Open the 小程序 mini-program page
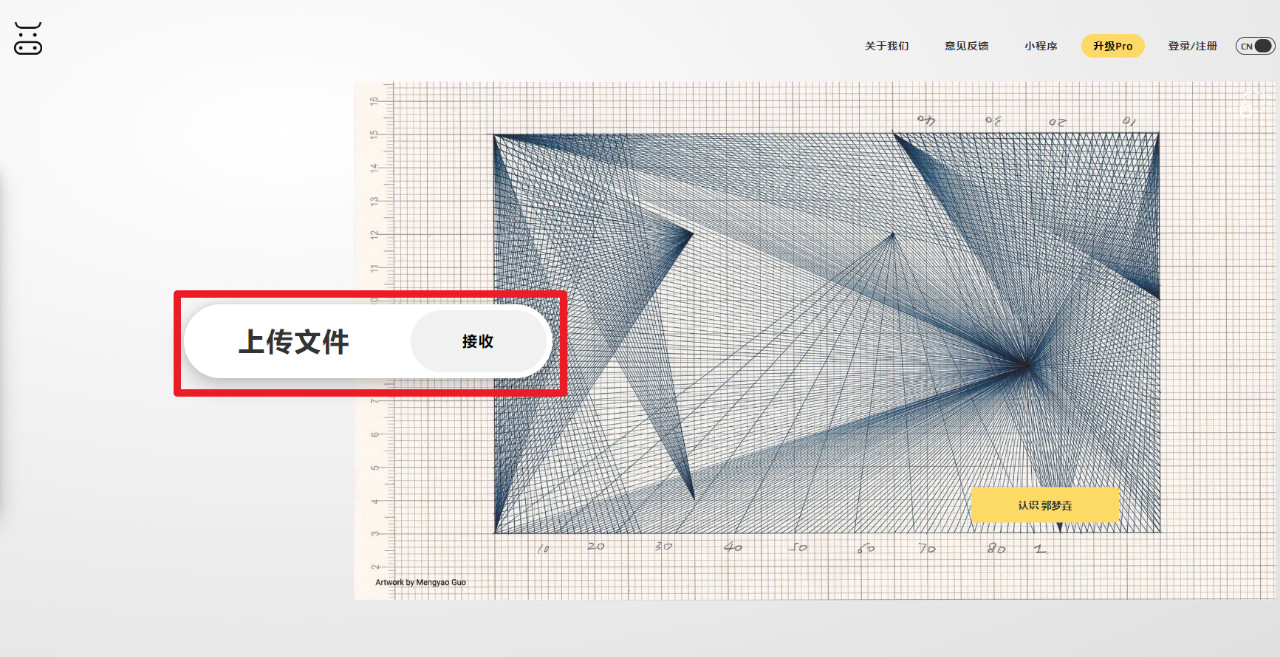Screen dimensions: 1280x657 click(1039, 45)
